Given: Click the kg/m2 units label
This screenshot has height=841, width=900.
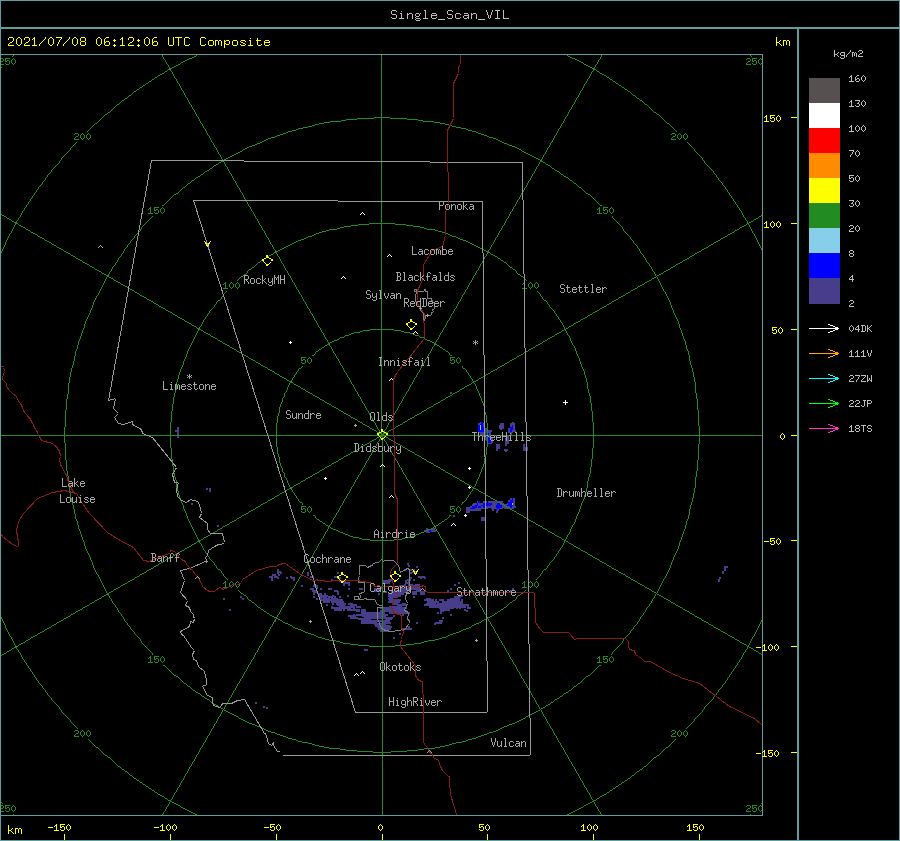Looking at the screenshot, I should [848, 54].
